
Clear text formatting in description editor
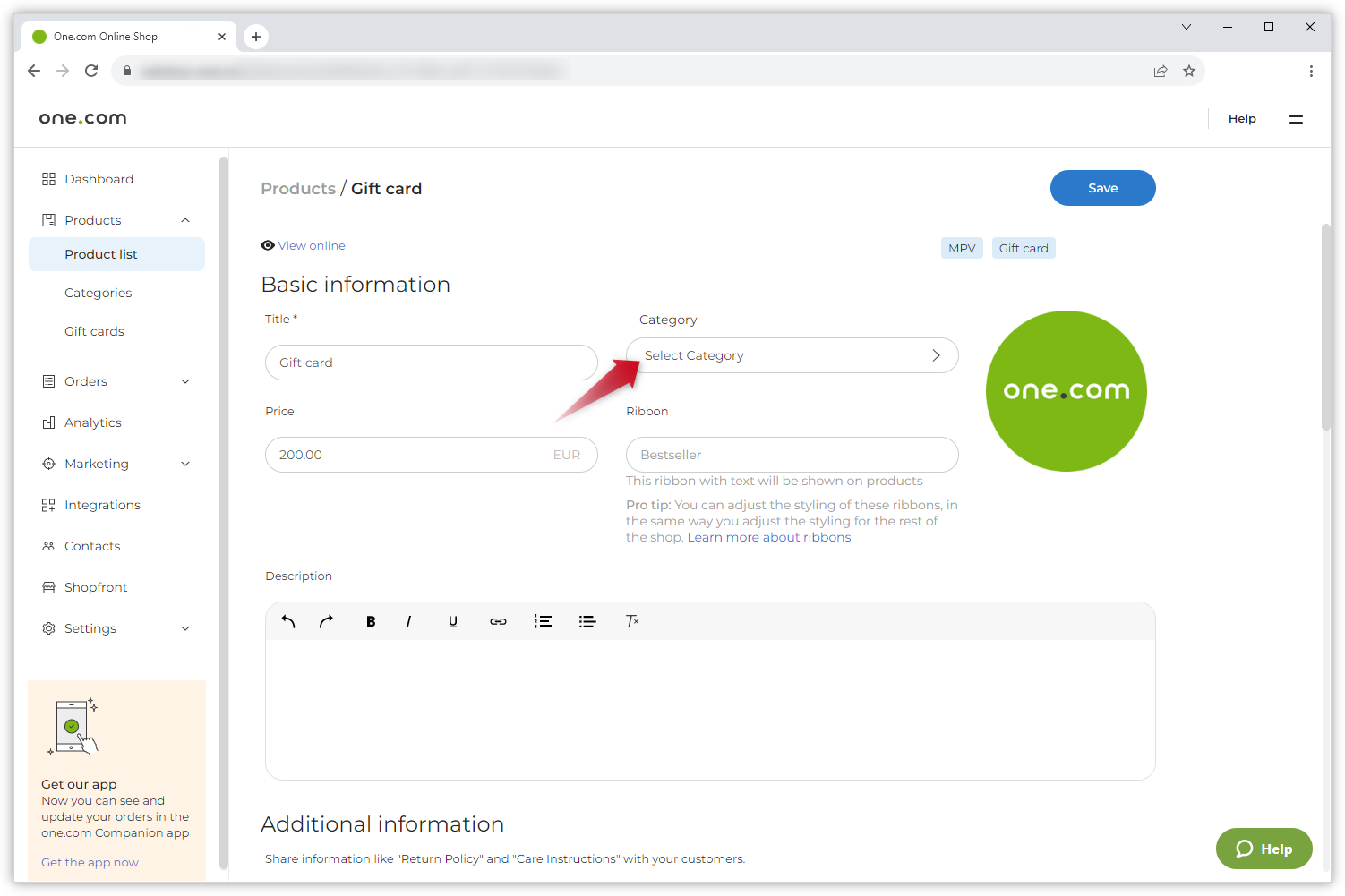pyautogui.click(x=632, y=621)
